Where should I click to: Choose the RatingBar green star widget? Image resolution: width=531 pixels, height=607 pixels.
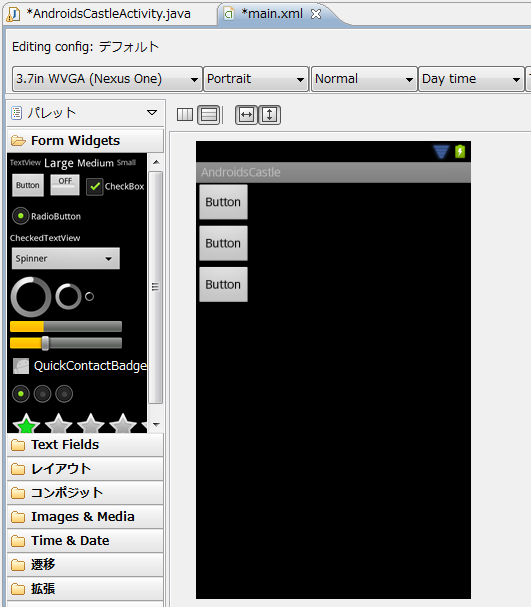[x=26, y=424]
